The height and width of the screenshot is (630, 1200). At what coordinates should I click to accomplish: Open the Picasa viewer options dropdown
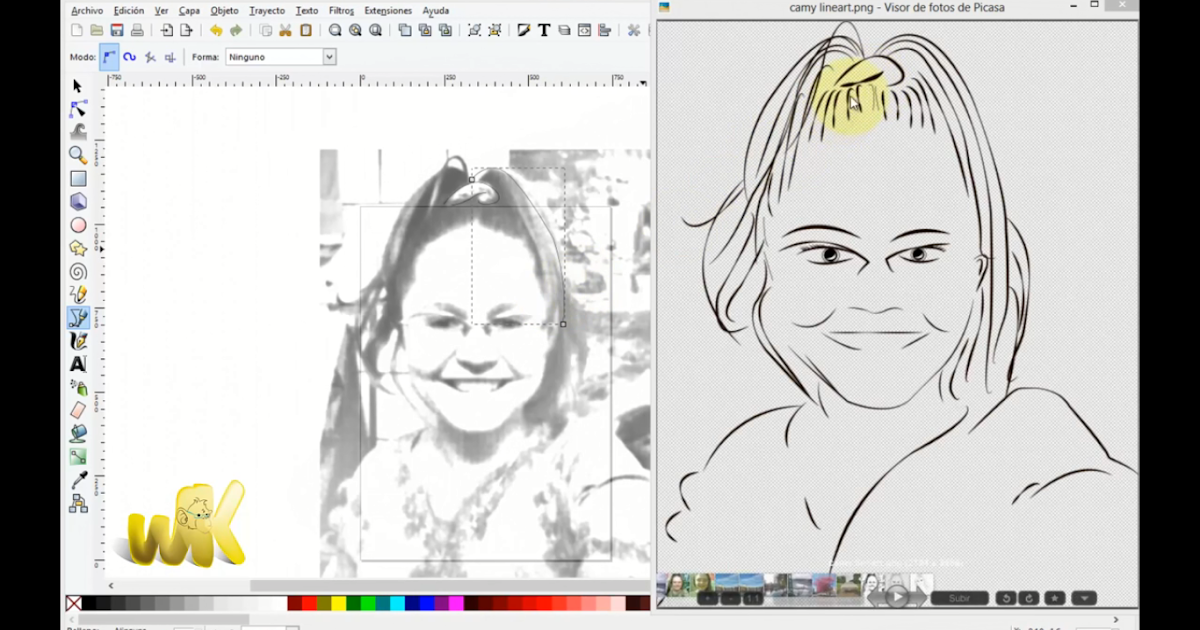pyautogui.click(x=1082, y=597)
